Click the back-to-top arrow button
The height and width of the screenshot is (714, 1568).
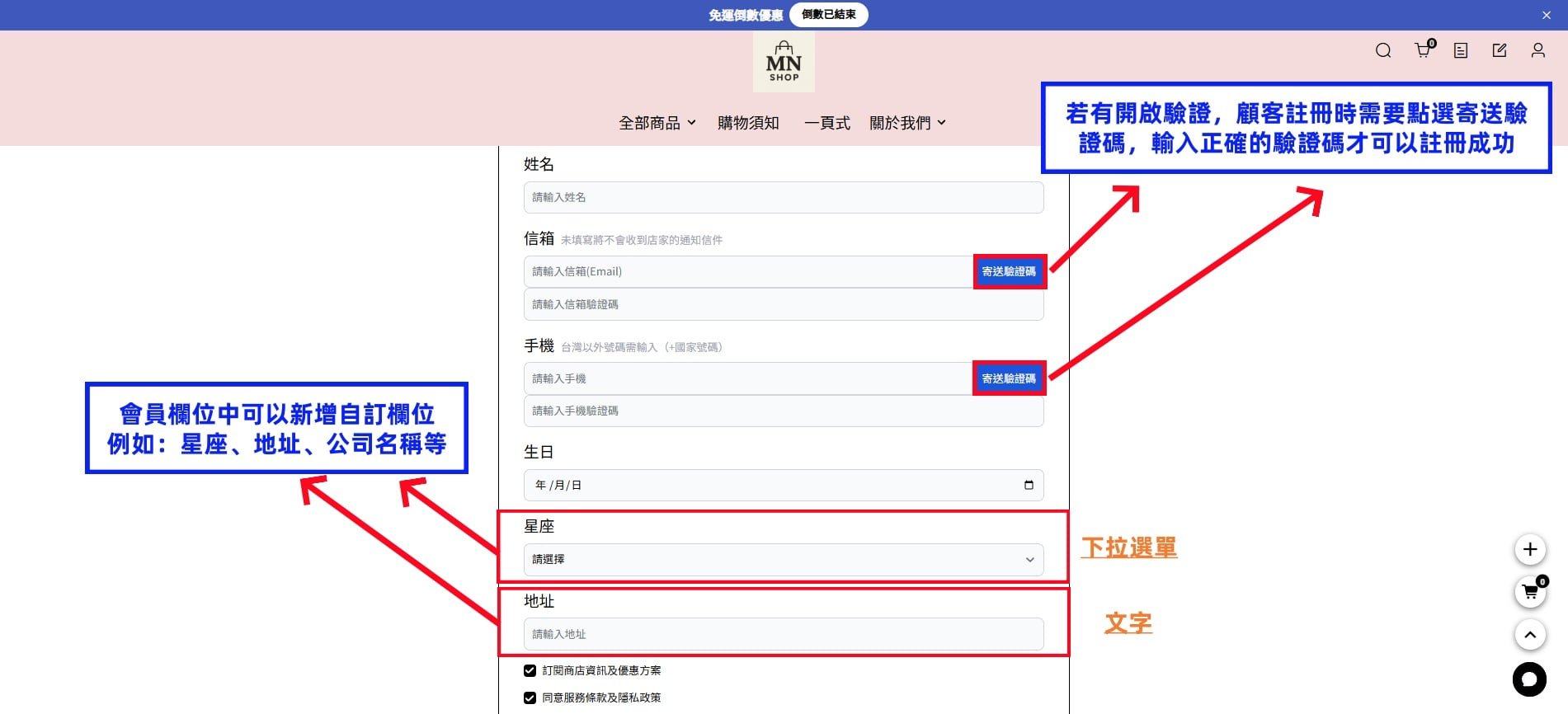tap(1530, 635)
